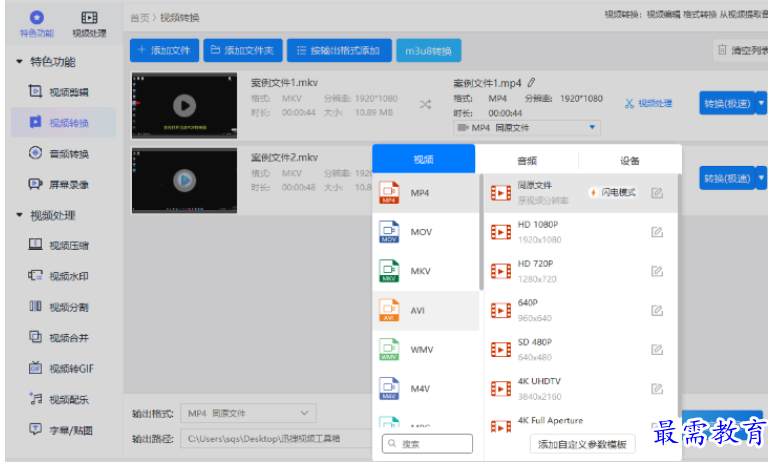
Task: Click the 添加文件 button
Action: click(164, 50)
